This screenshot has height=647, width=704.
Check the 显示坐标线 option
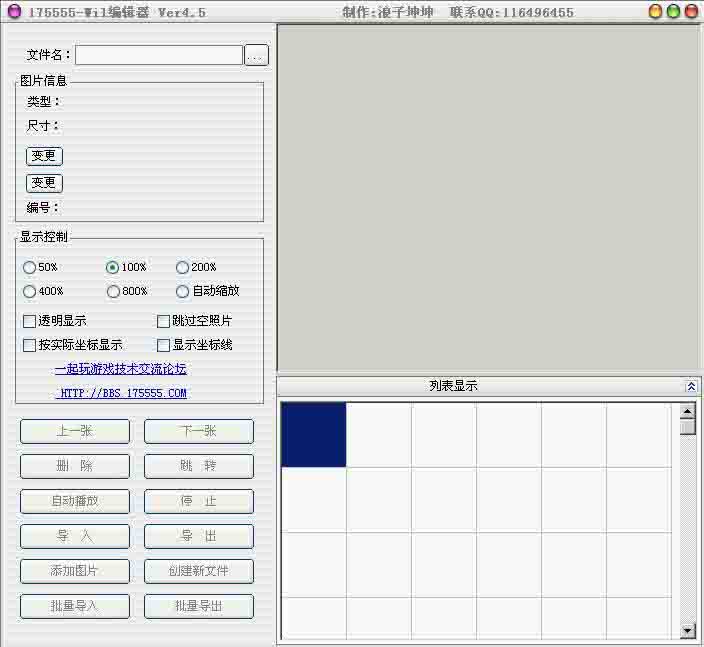(x=163, y=345)
